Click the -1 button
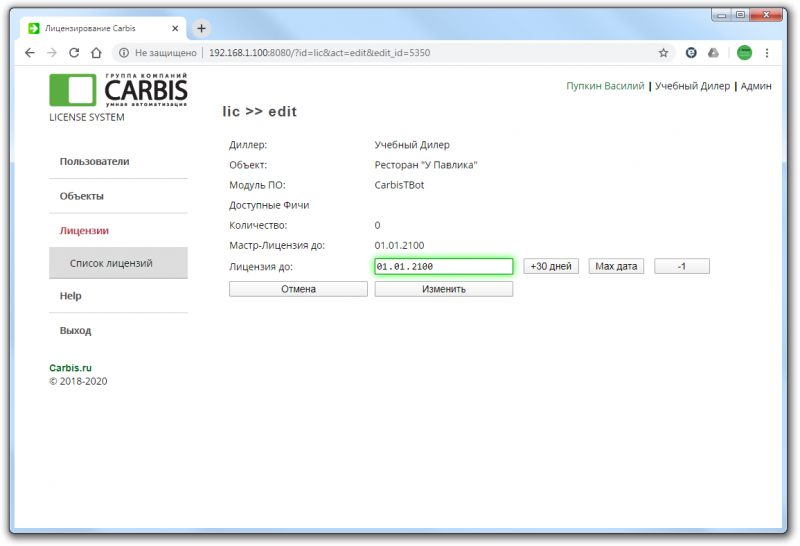 (681, 266)
